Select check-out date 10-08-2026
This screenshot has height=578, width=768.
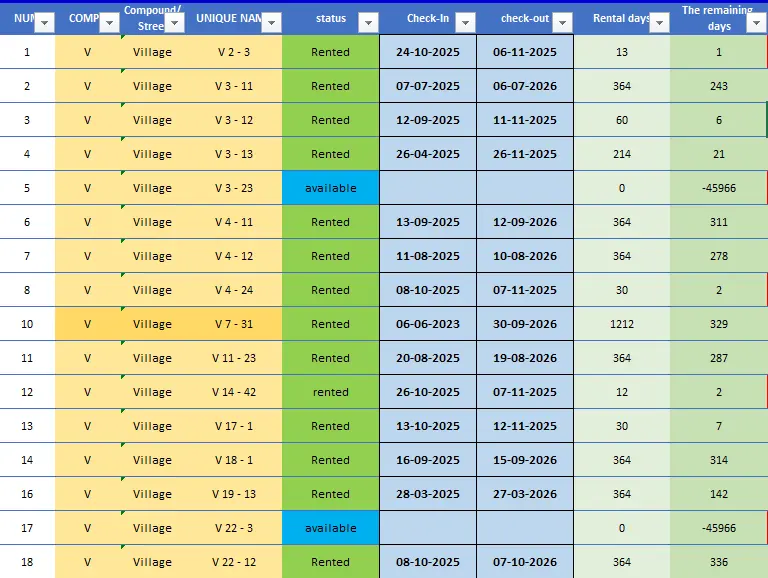[x=525, y=256]
